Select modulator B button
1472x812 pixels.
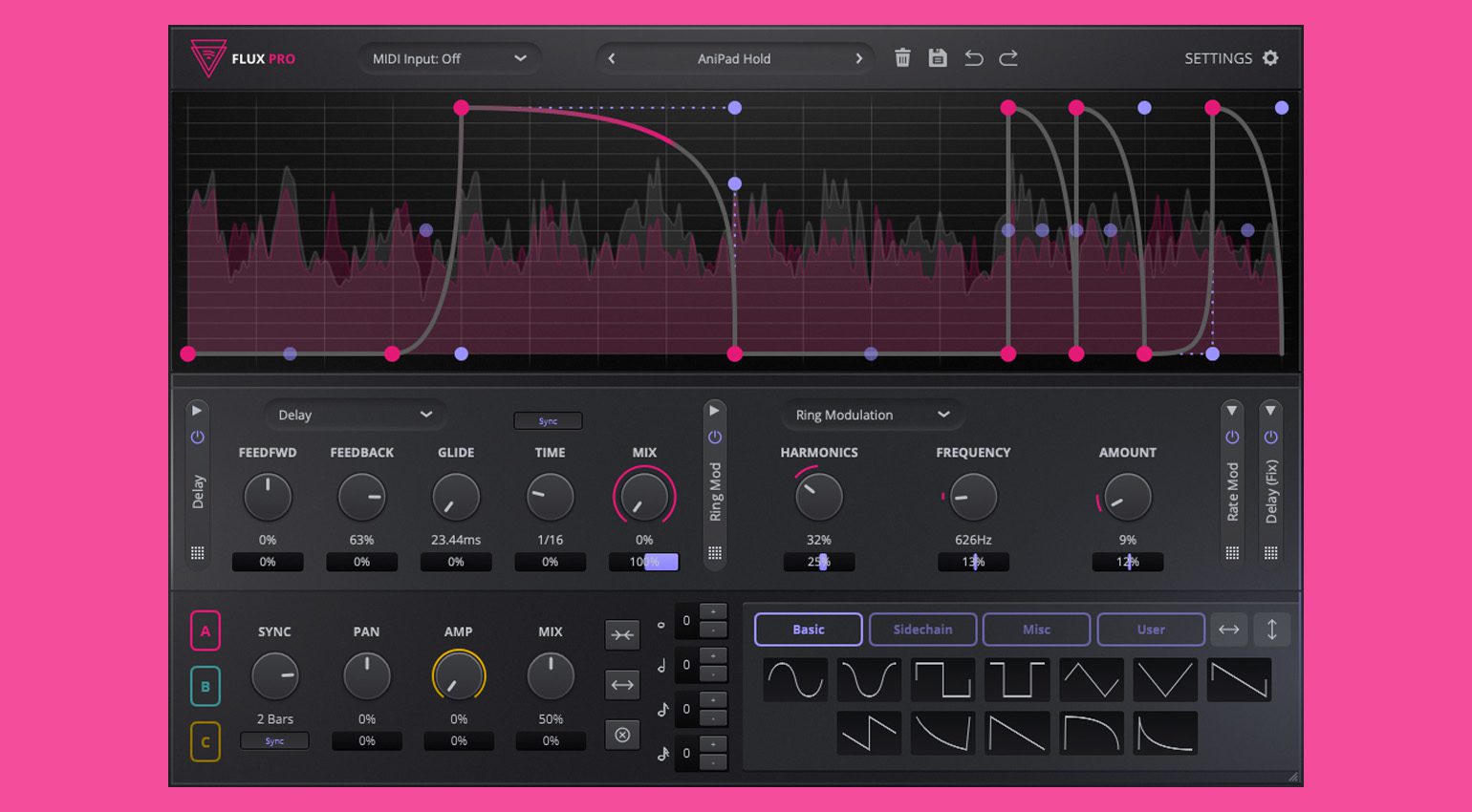click(206, 686)
